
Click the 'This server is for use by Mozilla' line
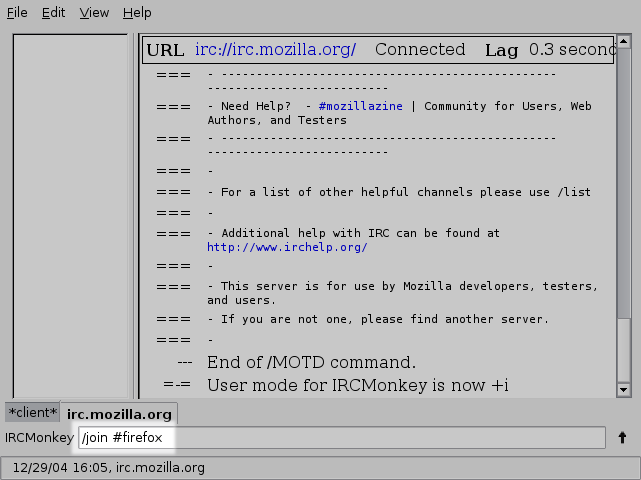403,293
